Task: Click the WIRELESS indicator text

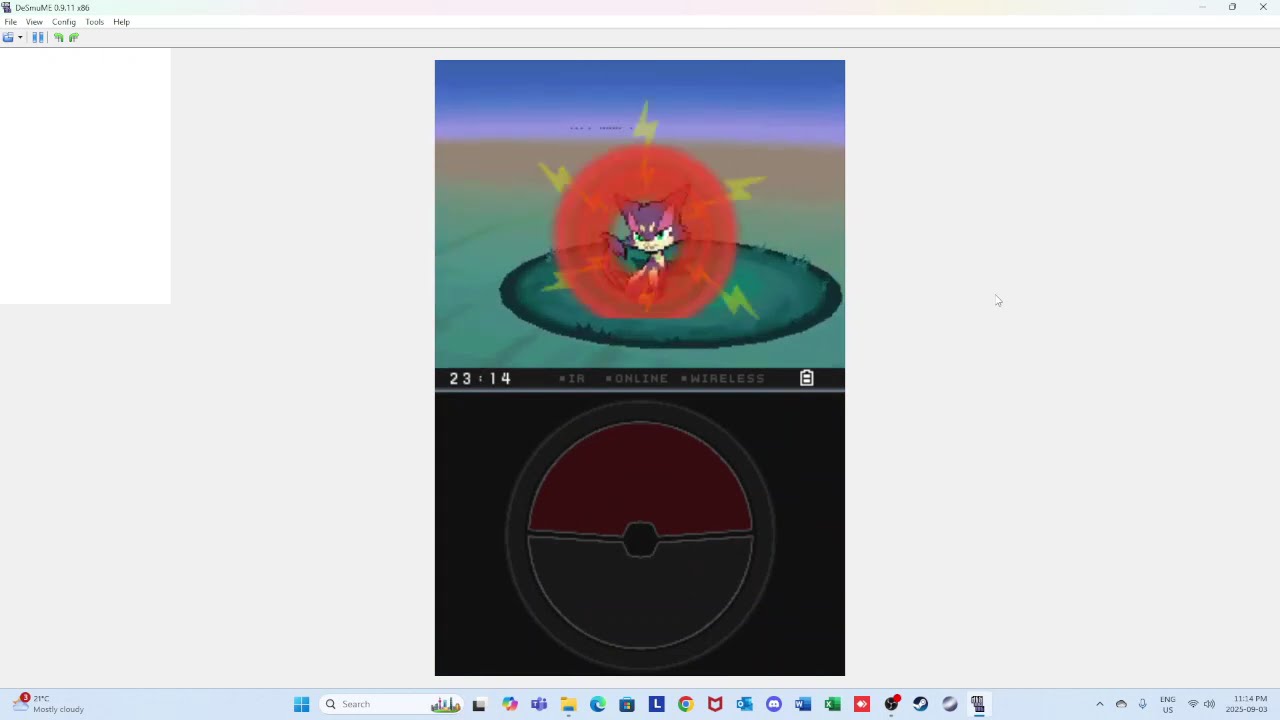Action: 727,378
